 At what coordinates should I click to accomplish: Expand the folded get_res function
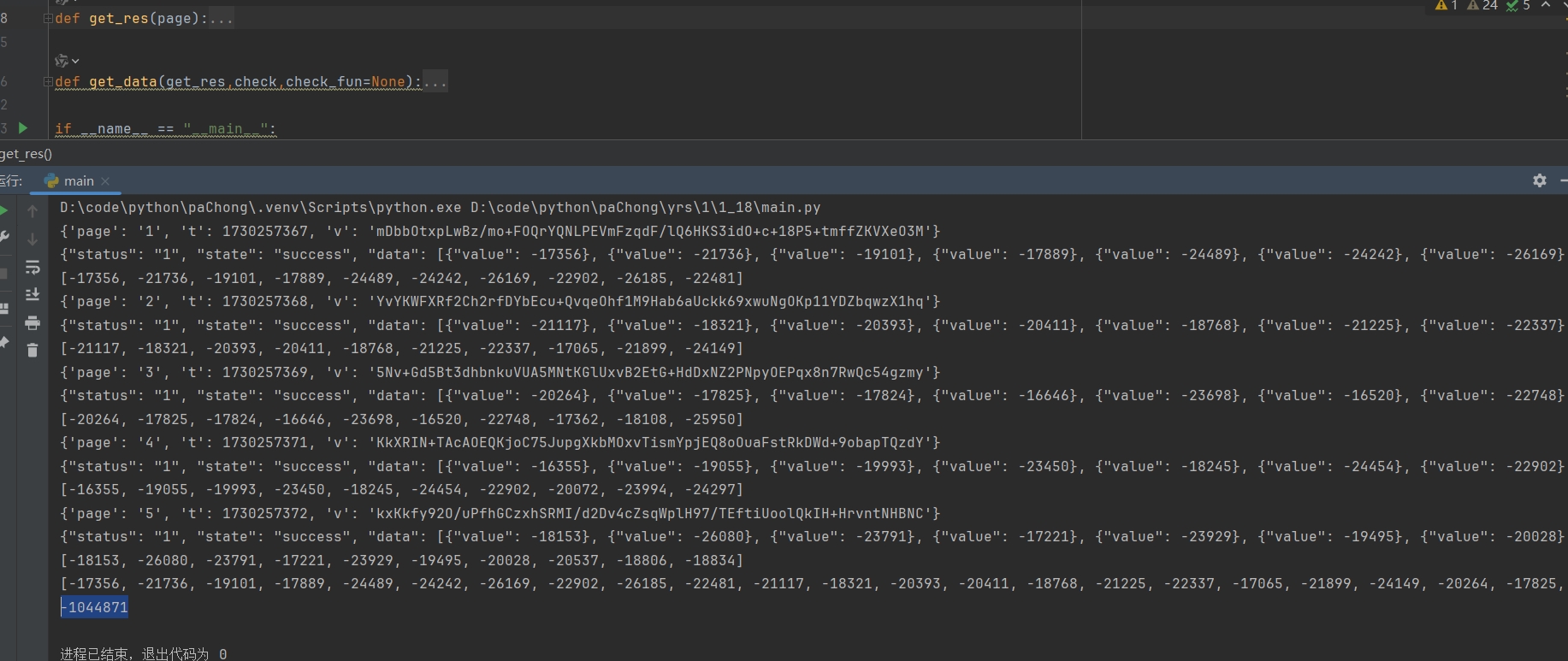48,19
